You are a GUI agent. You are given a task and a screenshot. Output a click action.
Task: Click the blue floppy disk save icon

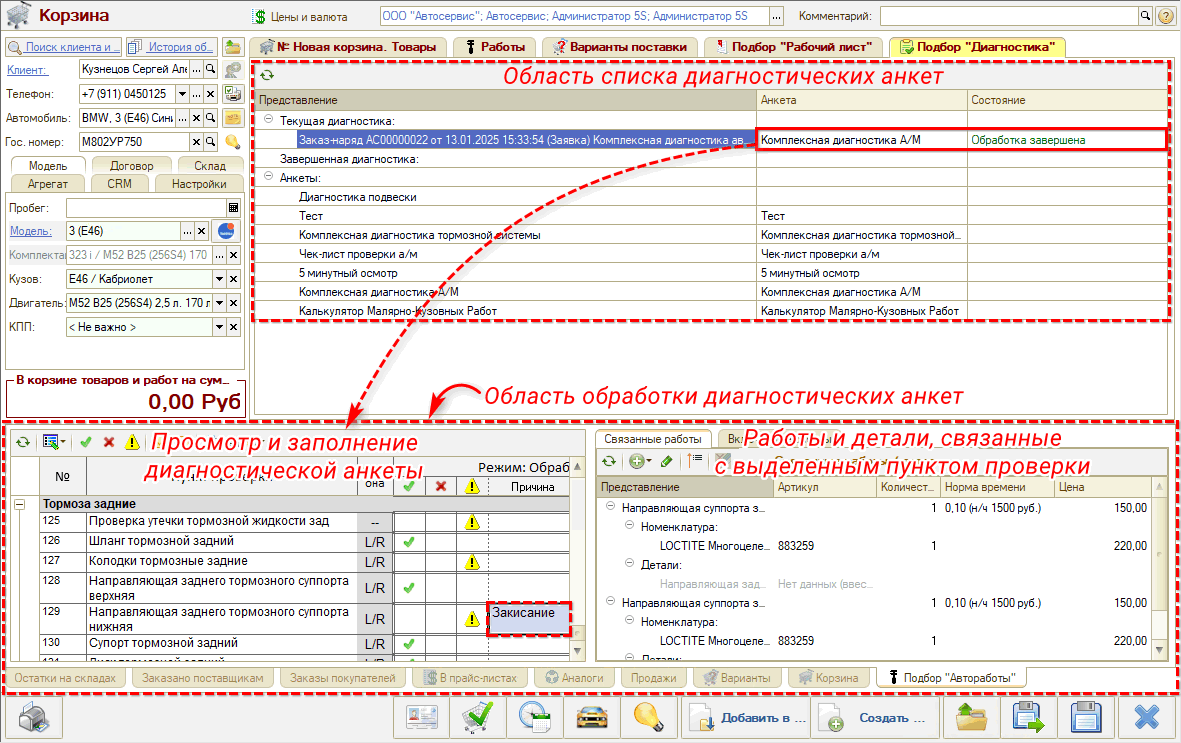tap(1085, 718)
